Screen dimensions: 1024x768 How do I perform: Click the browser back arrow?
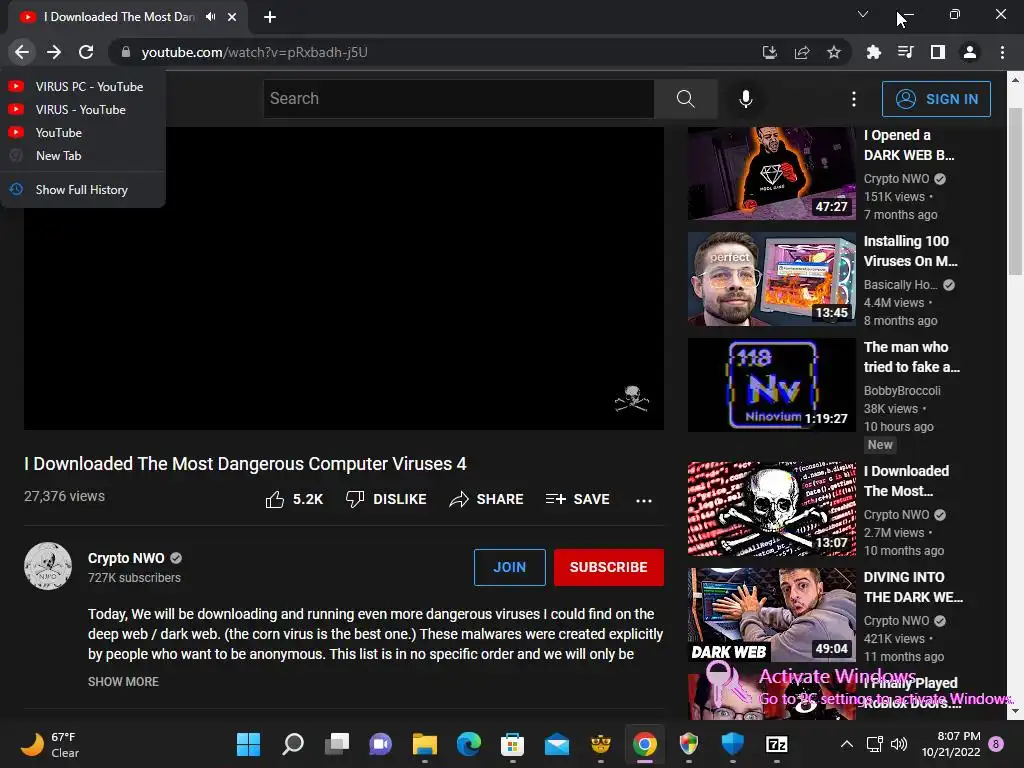point(22,52)
